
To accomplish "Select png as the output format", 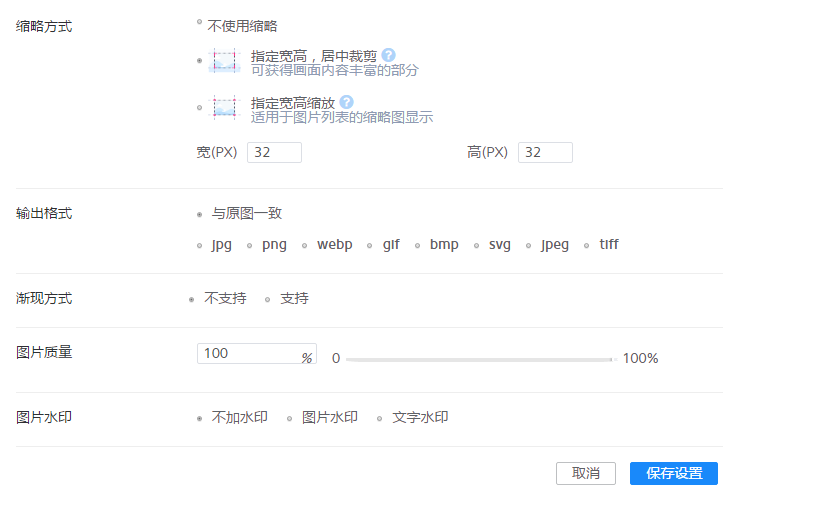I will [x=251, y=245].
